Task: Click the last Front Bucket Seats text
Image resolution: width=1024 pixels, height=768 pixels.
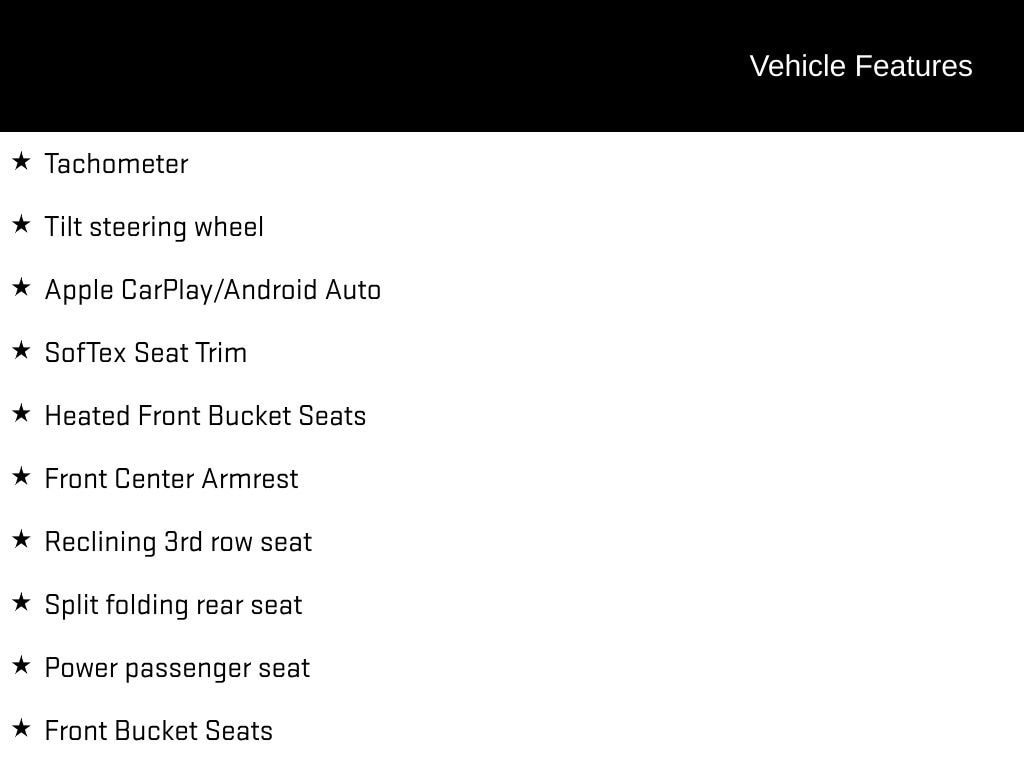Action: [x=158, y=731]
